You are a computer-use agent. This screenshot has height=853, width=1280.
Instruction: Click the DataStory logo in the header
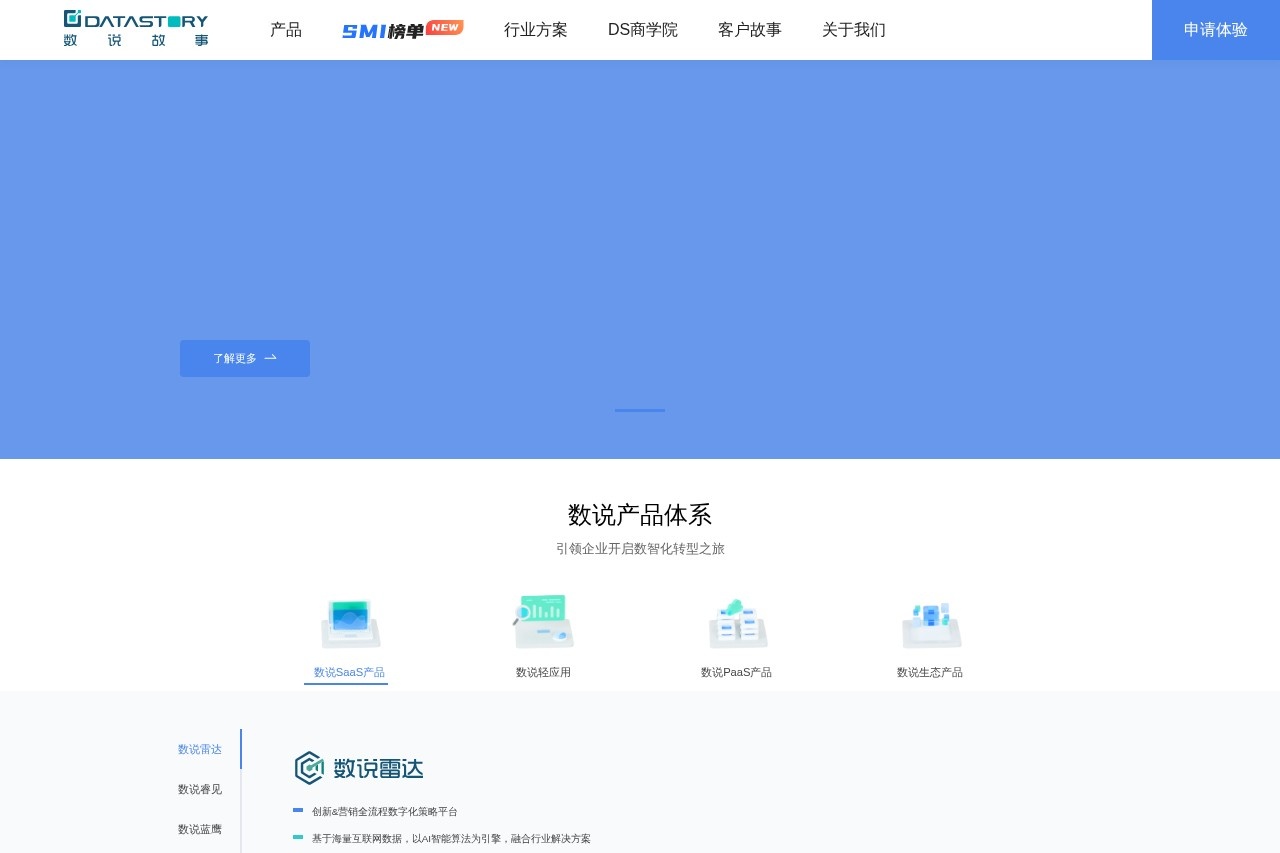point(135,29)
